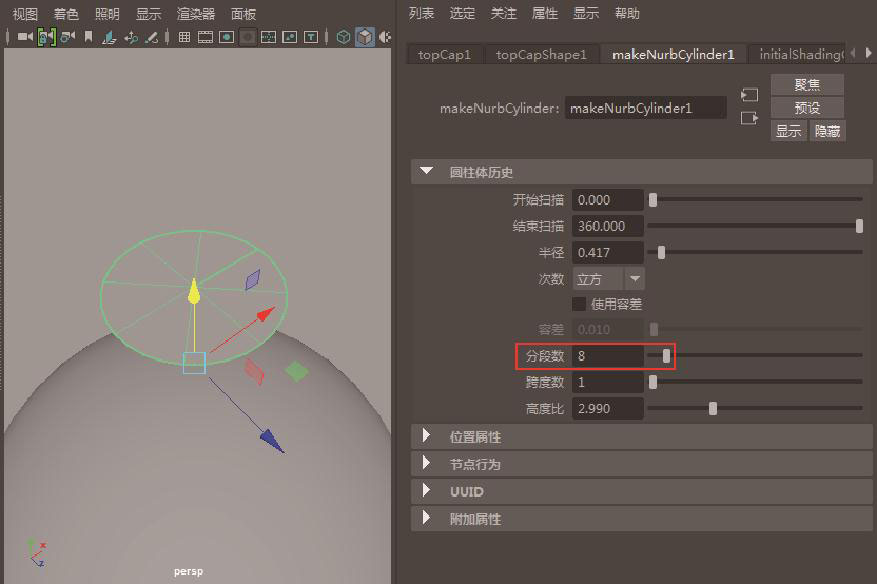Toggle the viewport grid icon
The width and height of the screenshot is (877, 584).
point(184,37)
